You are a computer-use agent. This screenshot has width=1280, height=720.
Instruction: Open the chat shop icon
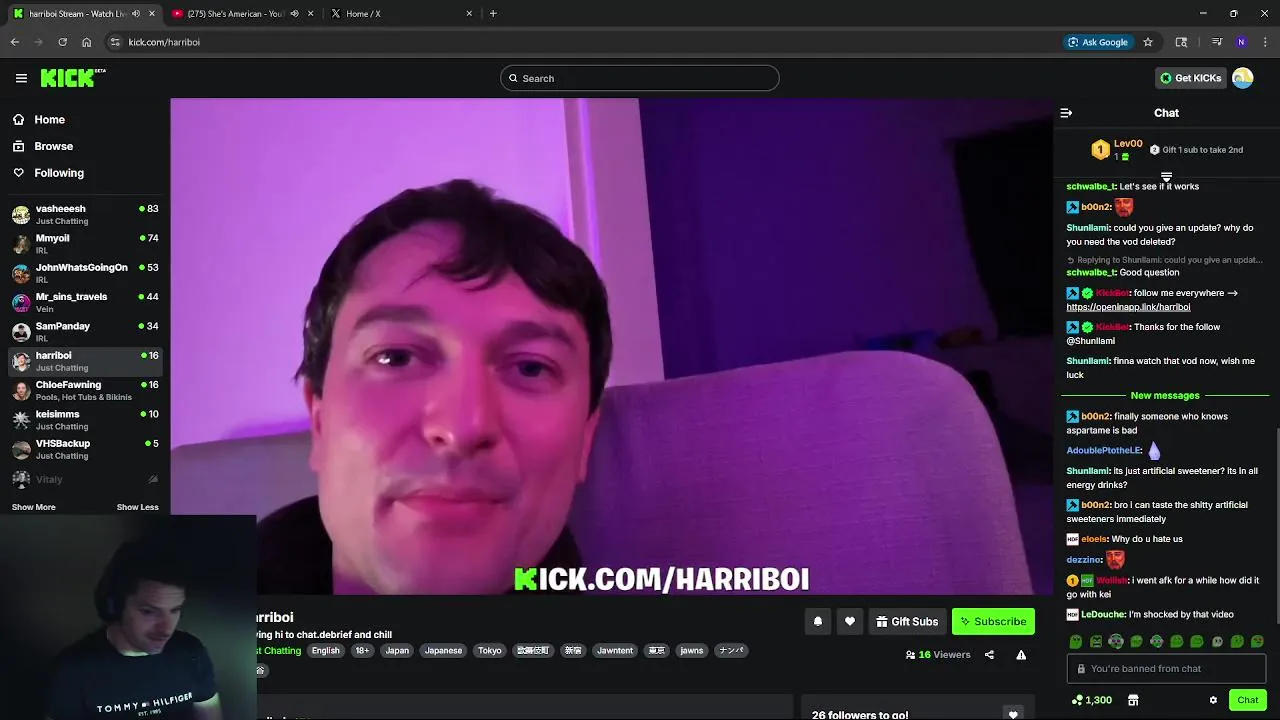pyautogui.click(x=1133, y=700)
